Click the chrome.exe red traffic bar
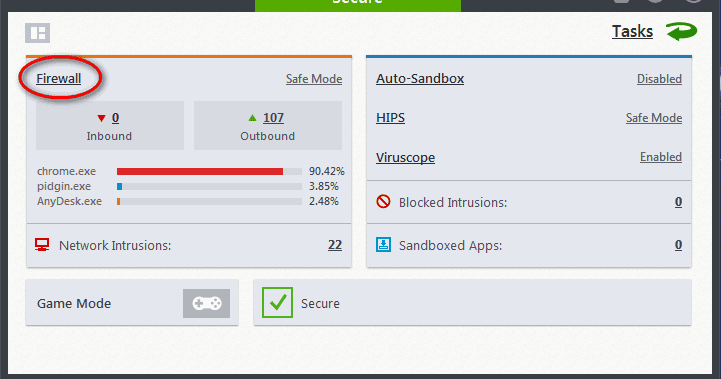Screen dimensions: 721x379 click(200, 171)
